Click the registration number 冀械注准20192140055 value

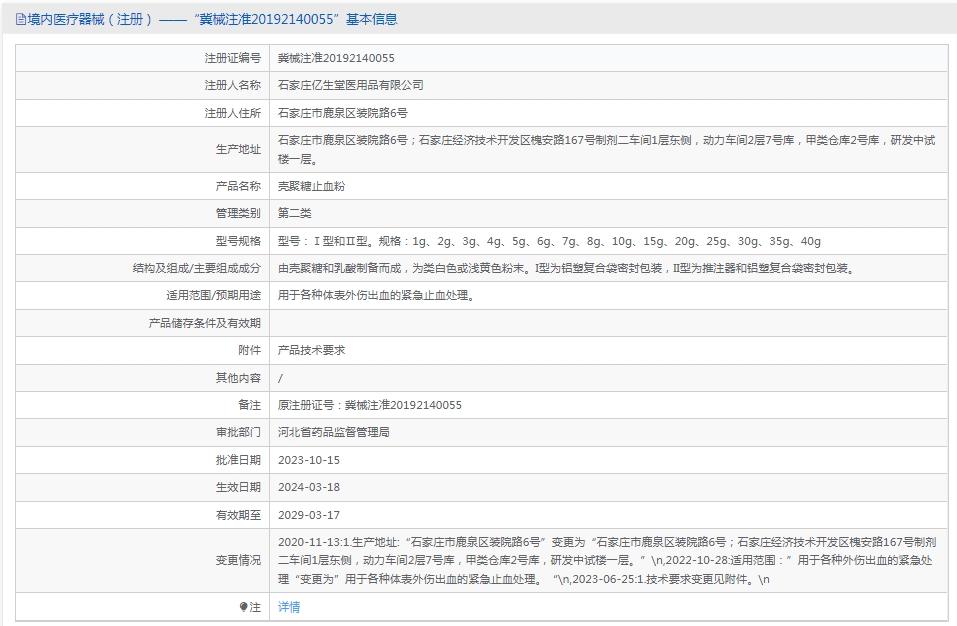[336, 58]
